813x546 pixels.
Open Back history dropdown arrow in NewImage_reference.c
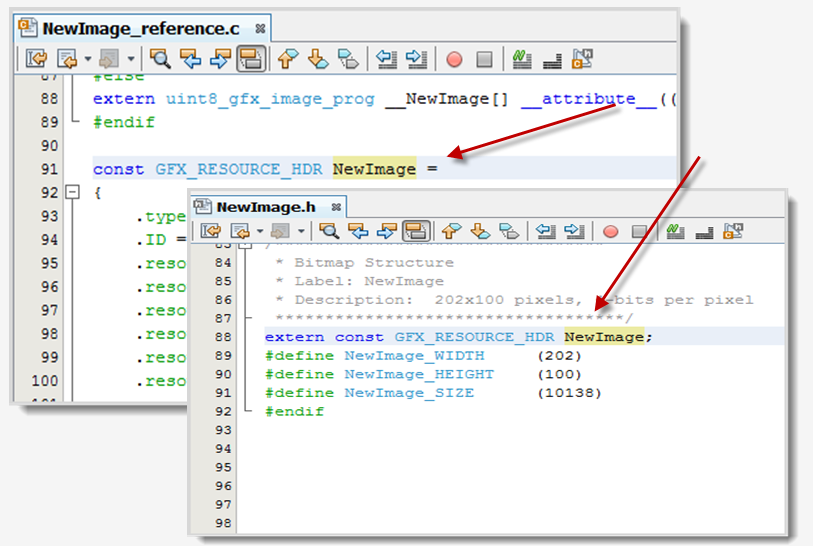(x=87, y=59)
